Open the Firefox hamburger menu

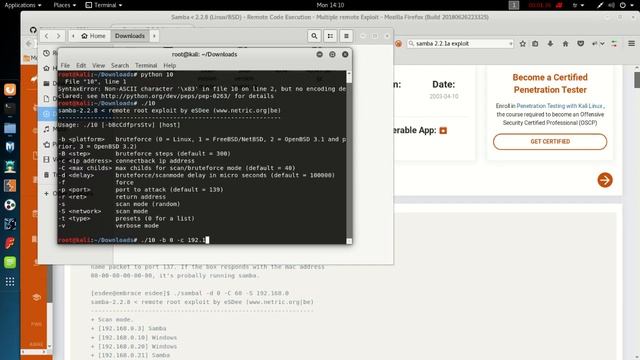tap(631, 44)
